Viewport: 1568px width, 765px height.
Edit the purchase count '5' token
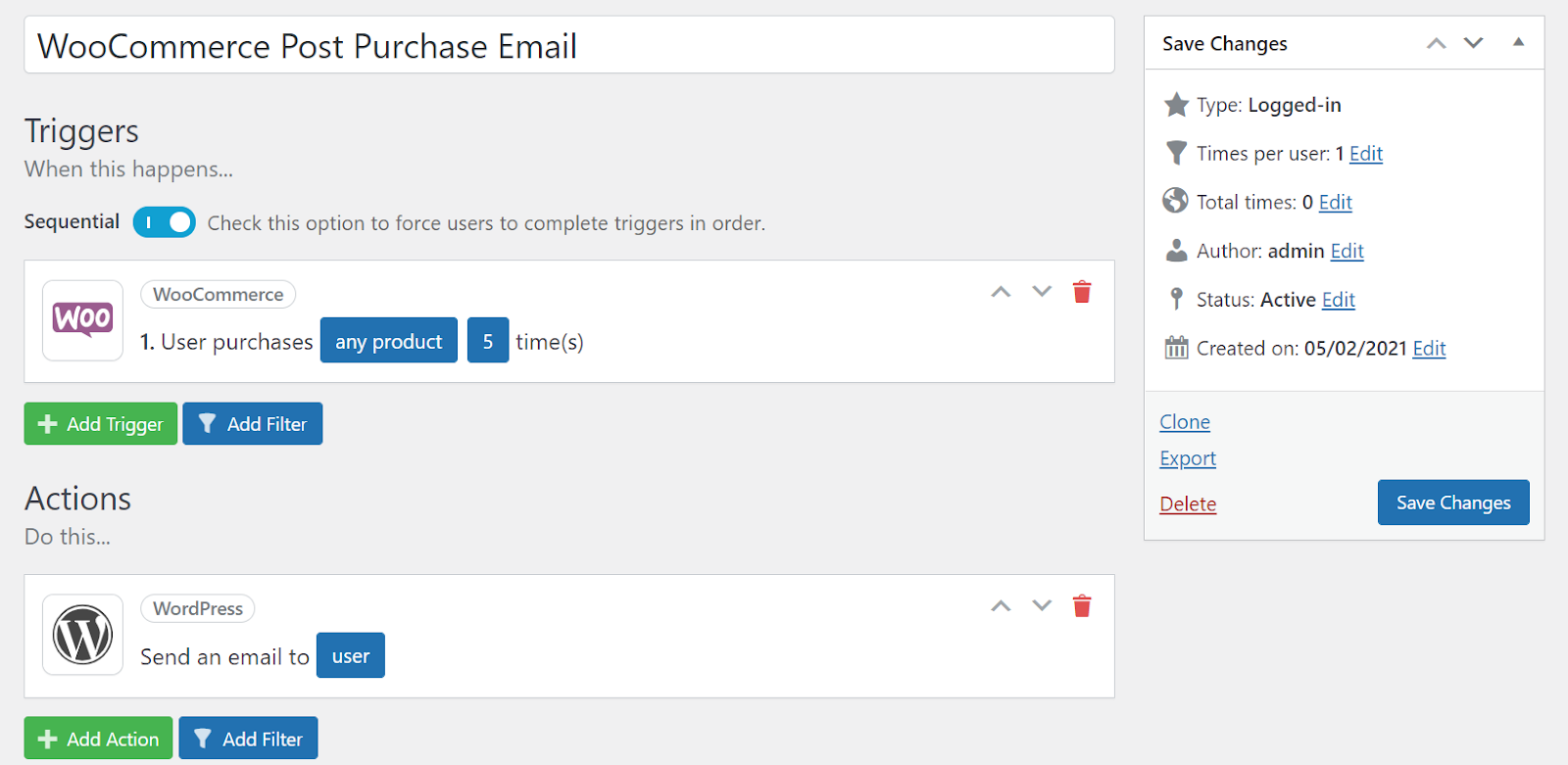tap(488, 341)
